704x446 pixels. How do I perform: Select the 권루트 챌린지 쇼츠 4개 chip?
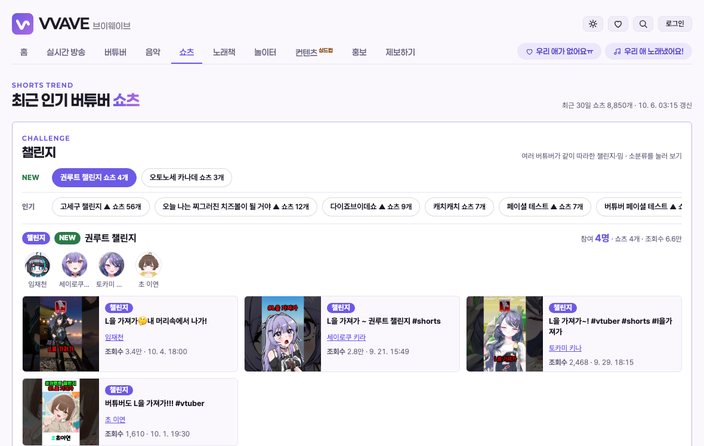[94, 177]
